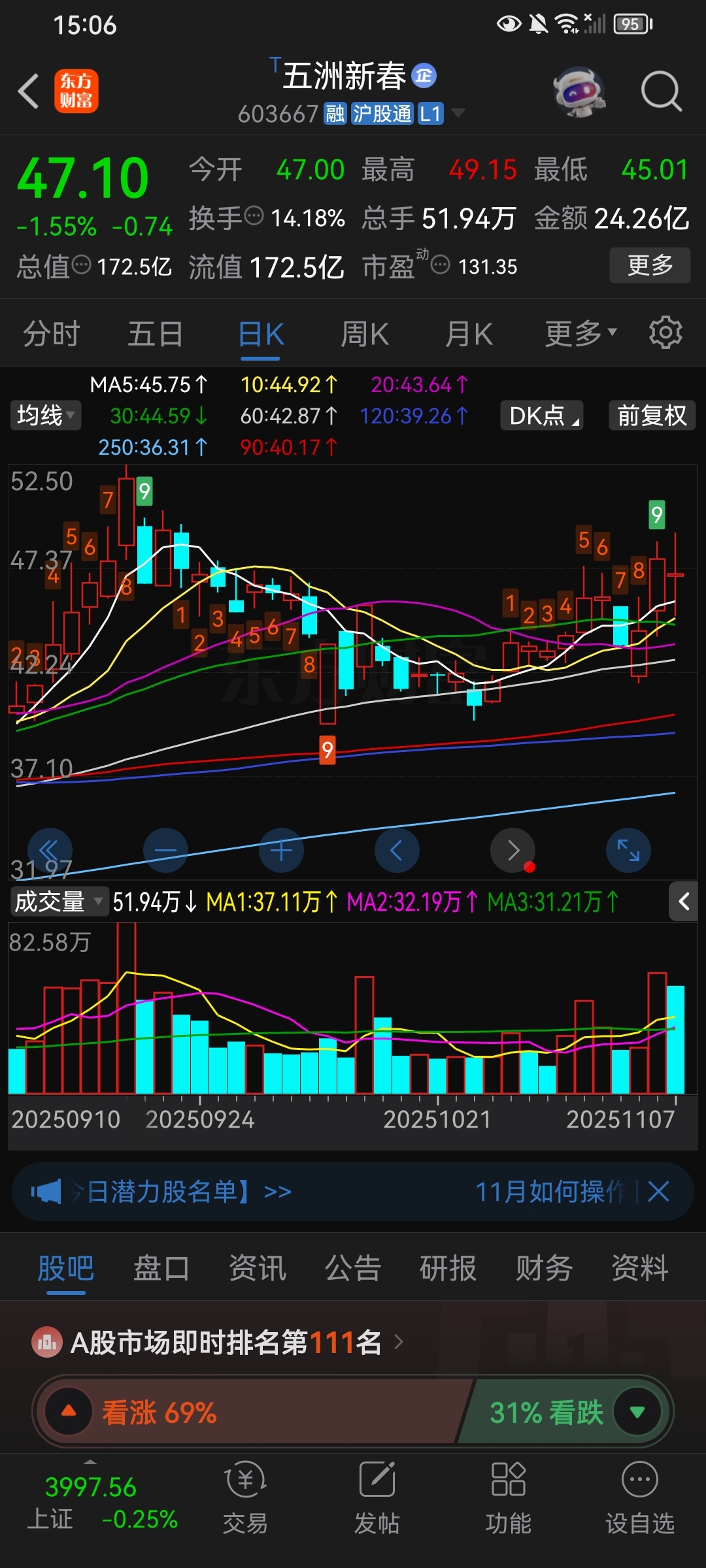Open DK点 dropdown
This screenshot has height=1568, width=706.
pos(542,416)
